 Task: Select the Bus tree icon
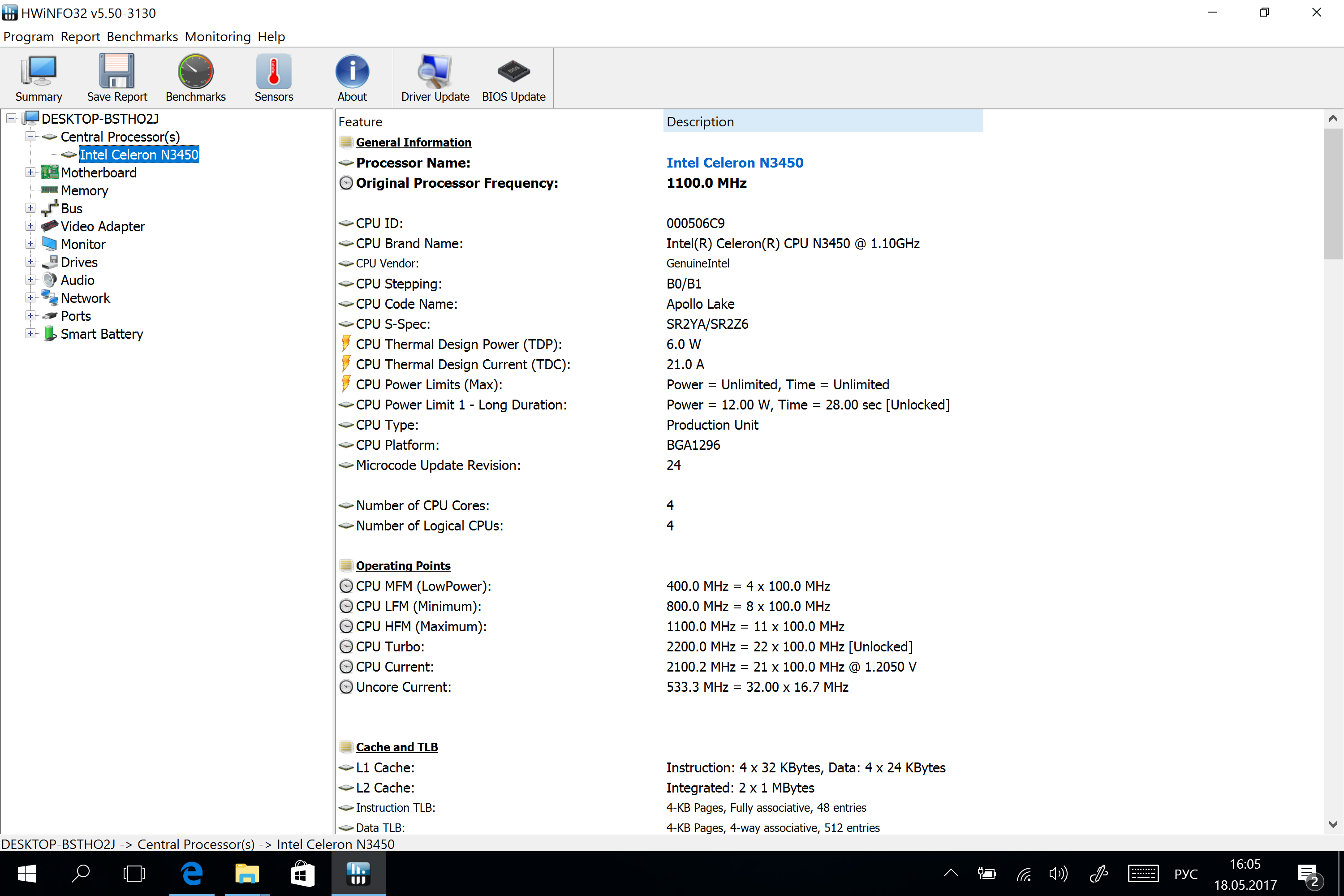[x=50, y=208]
